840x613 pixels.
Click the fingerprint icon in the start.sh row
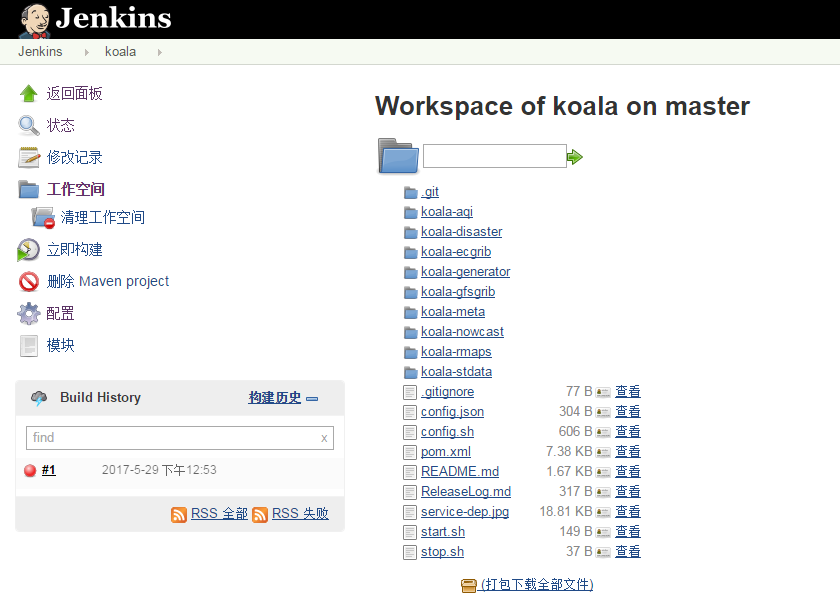(x=603, y=533)
